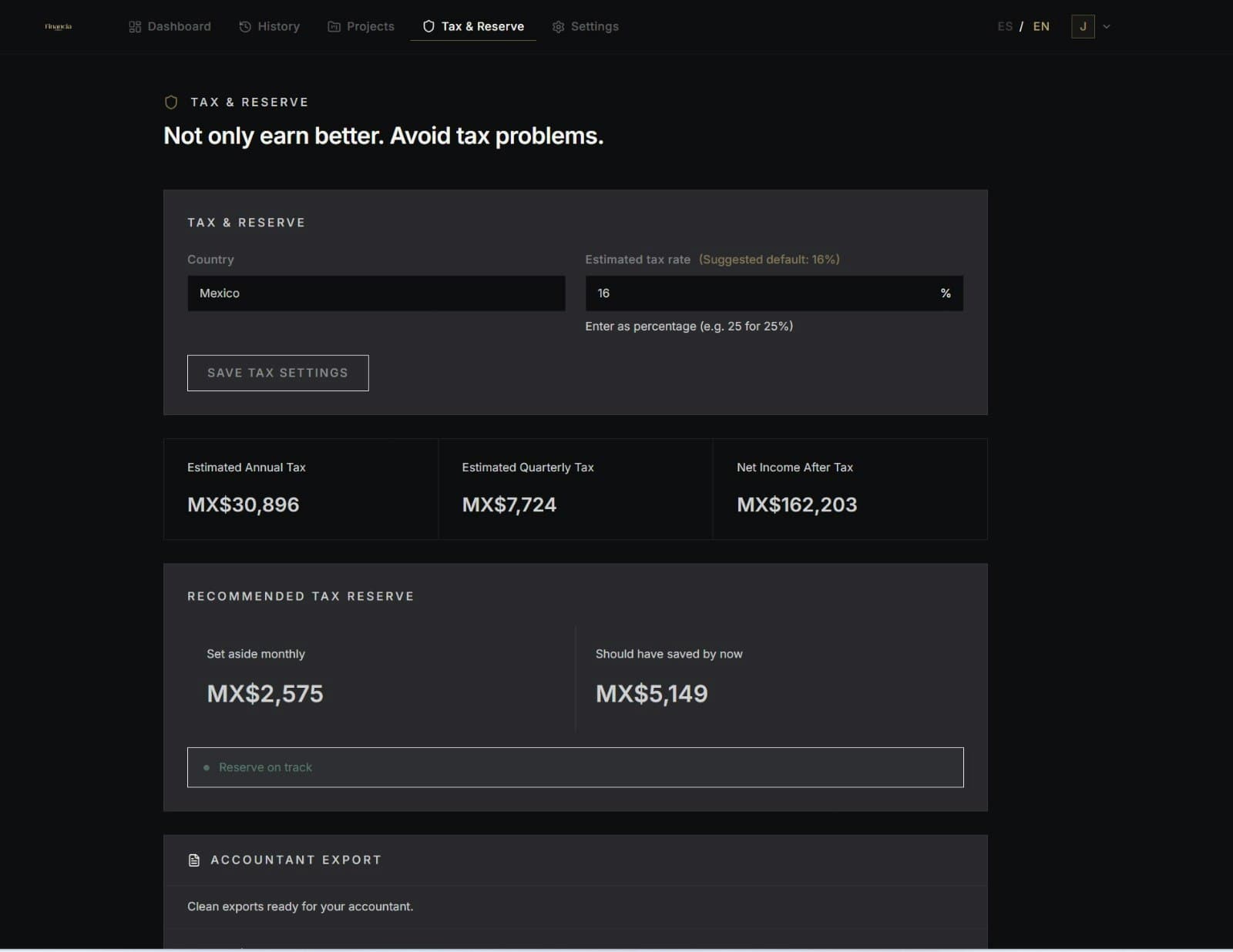Screen dimensions: 1233x952
Task: Go to the History tab
Action: pyautogui.click(x=269, y=26)
